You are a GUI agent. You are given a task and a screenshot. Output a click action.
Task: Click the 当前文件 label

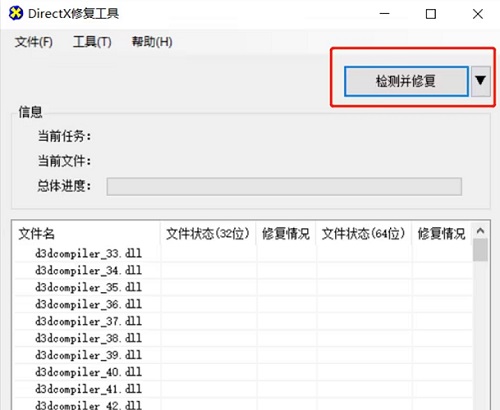coord(64,161)
